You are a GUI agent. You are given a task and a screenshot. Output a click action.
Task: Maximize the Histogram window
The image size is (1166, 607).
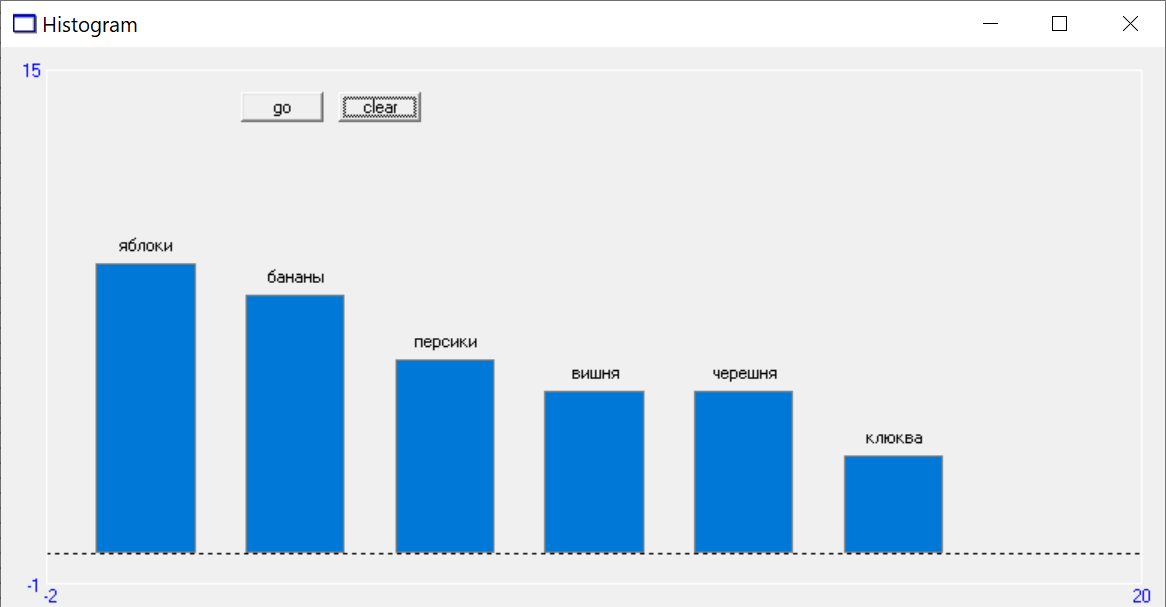(1060, 25)
